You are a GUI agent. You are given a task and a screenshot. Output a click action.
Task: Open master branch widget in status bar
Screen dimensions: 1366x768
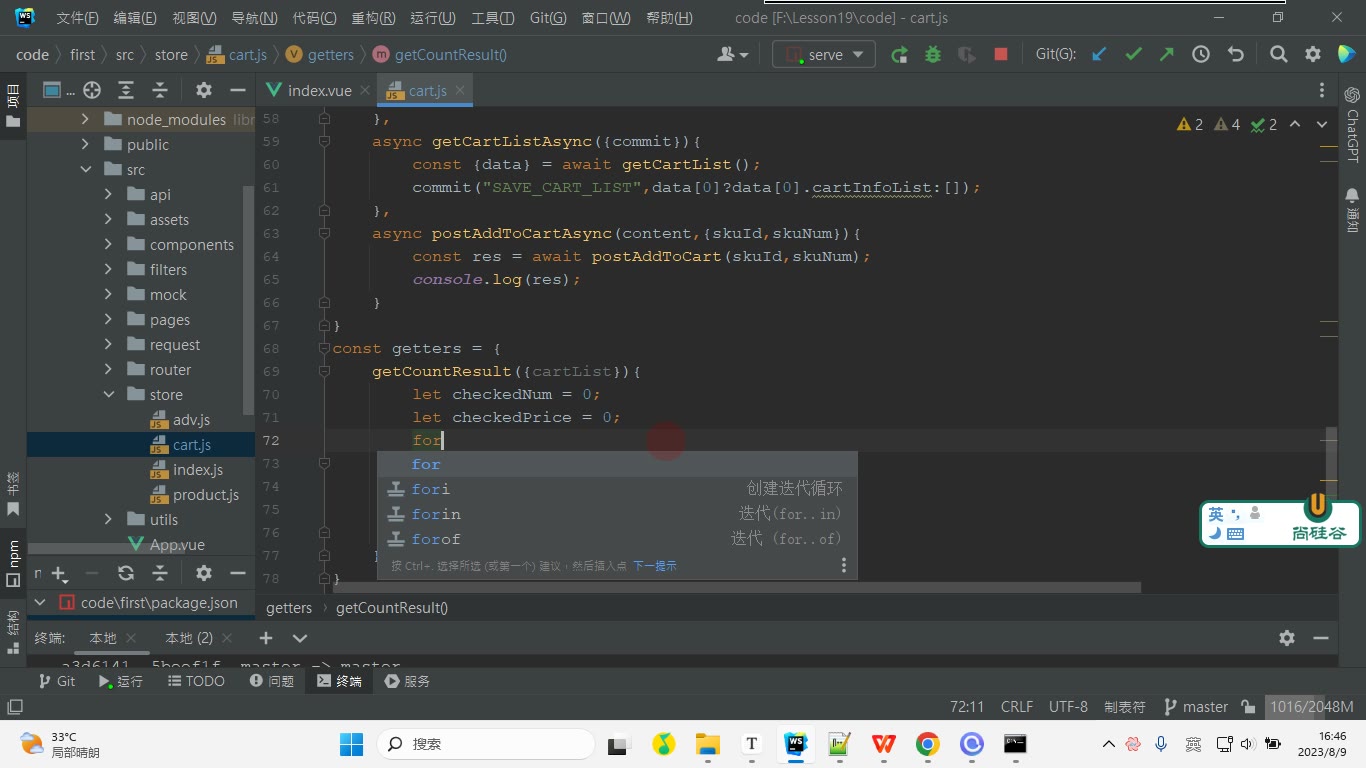click(1196, 707)
